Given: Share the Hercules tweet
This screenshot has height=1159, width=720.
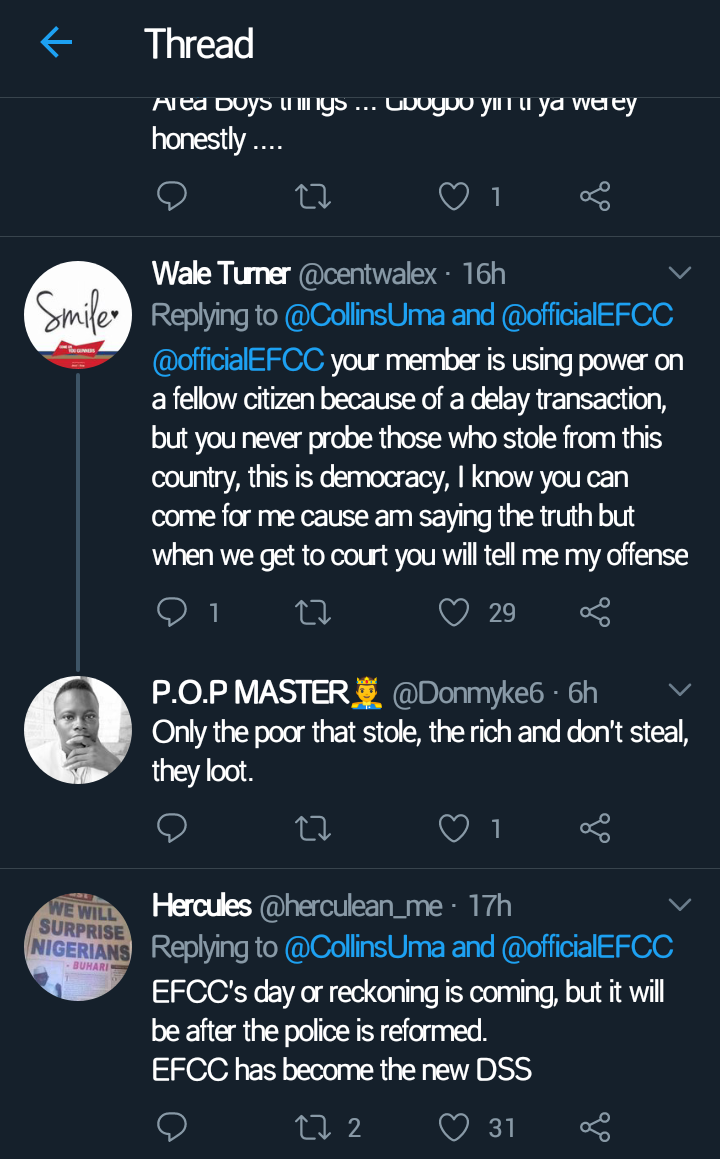Looking at the screenshot, I should 595,1128.
